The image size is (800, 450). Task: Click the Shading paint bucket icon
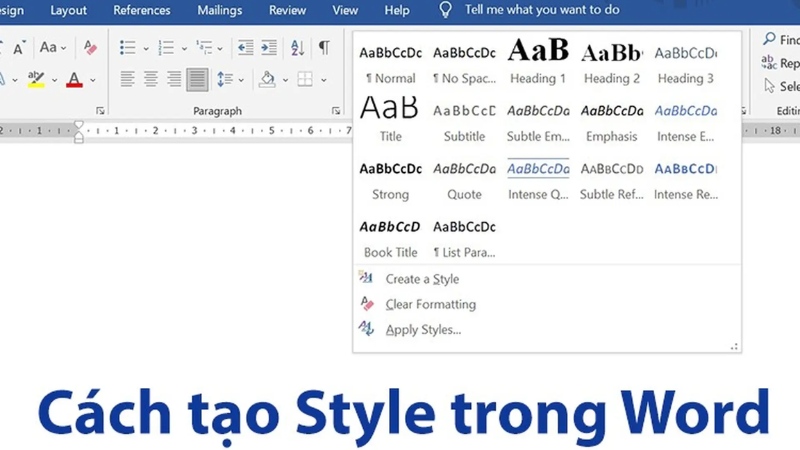click(267, 79)
